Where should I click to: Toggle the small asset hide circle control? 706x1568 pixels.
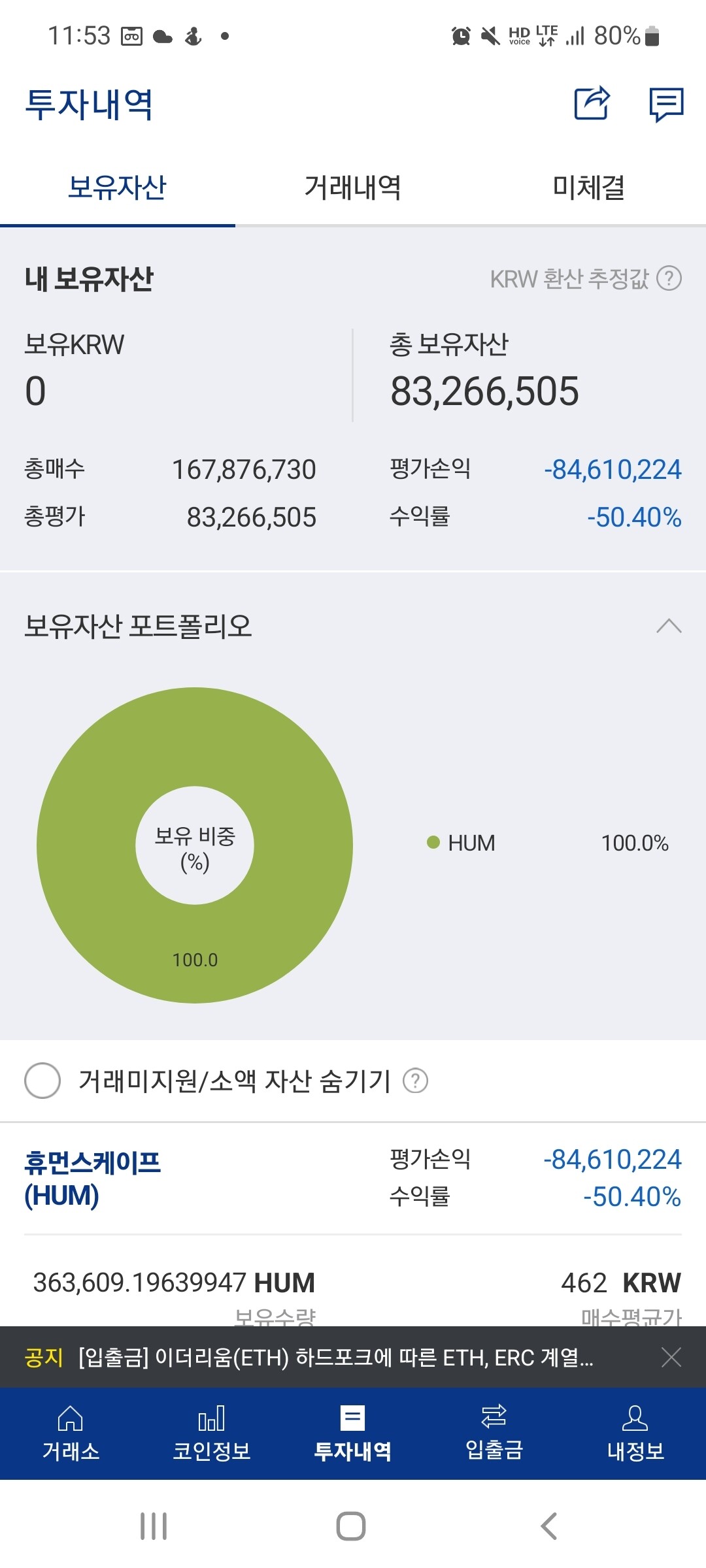pos(42,1081)
